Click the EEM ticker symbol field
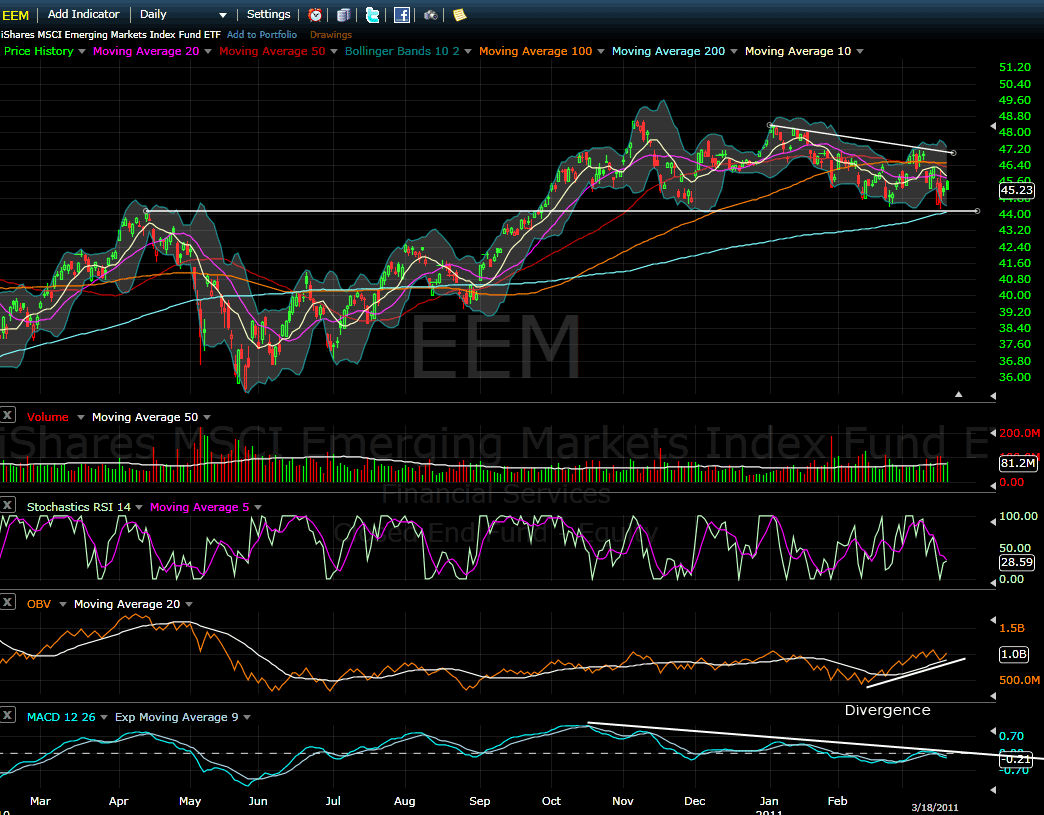Viewport: 1044px width, 815px height. pyautogui.click(x=16, y=15)
